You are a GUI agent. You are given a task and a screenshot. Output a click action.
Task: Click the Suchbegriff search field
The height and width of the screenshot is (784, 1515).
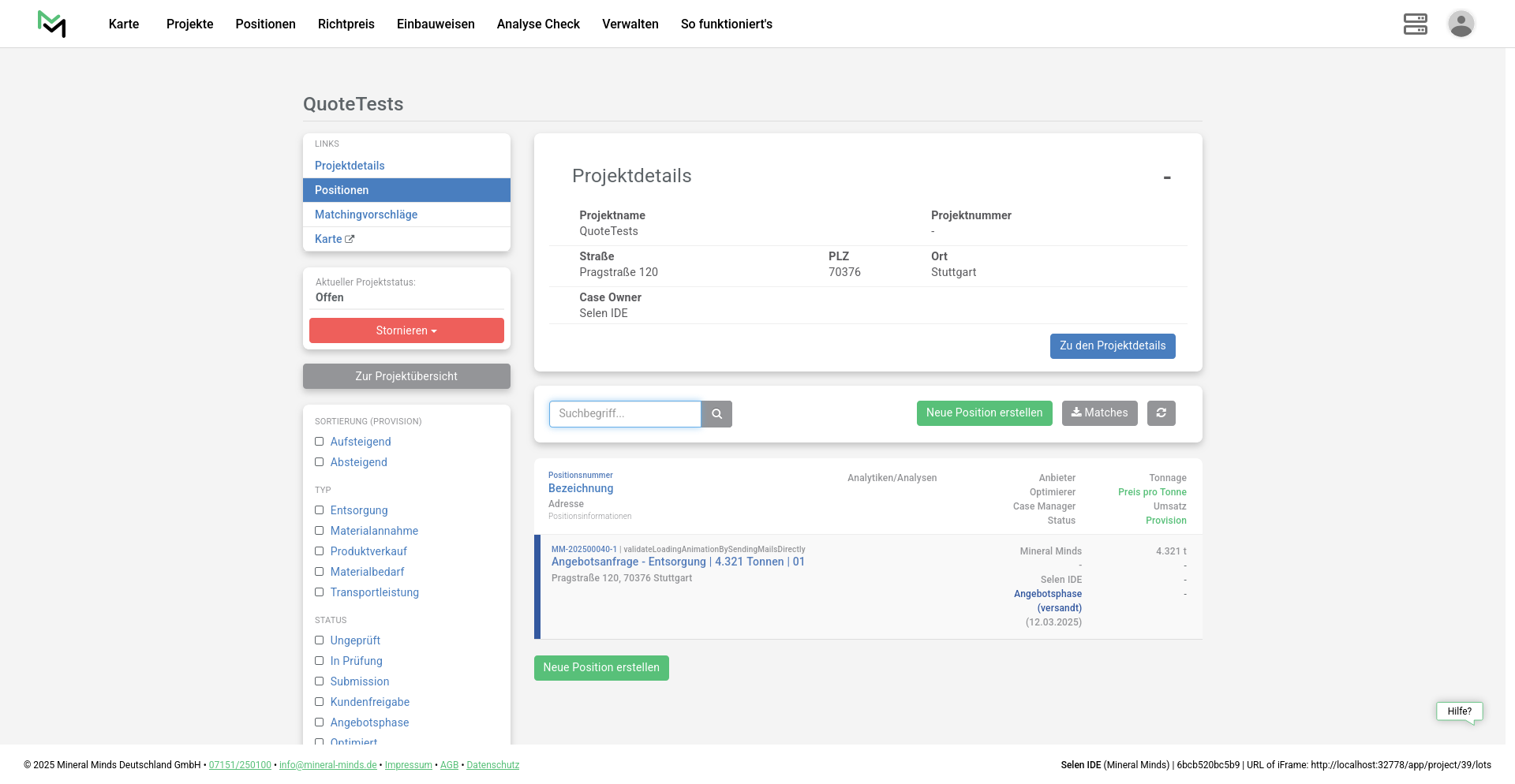pyautogui.click(x=624, y=414)
